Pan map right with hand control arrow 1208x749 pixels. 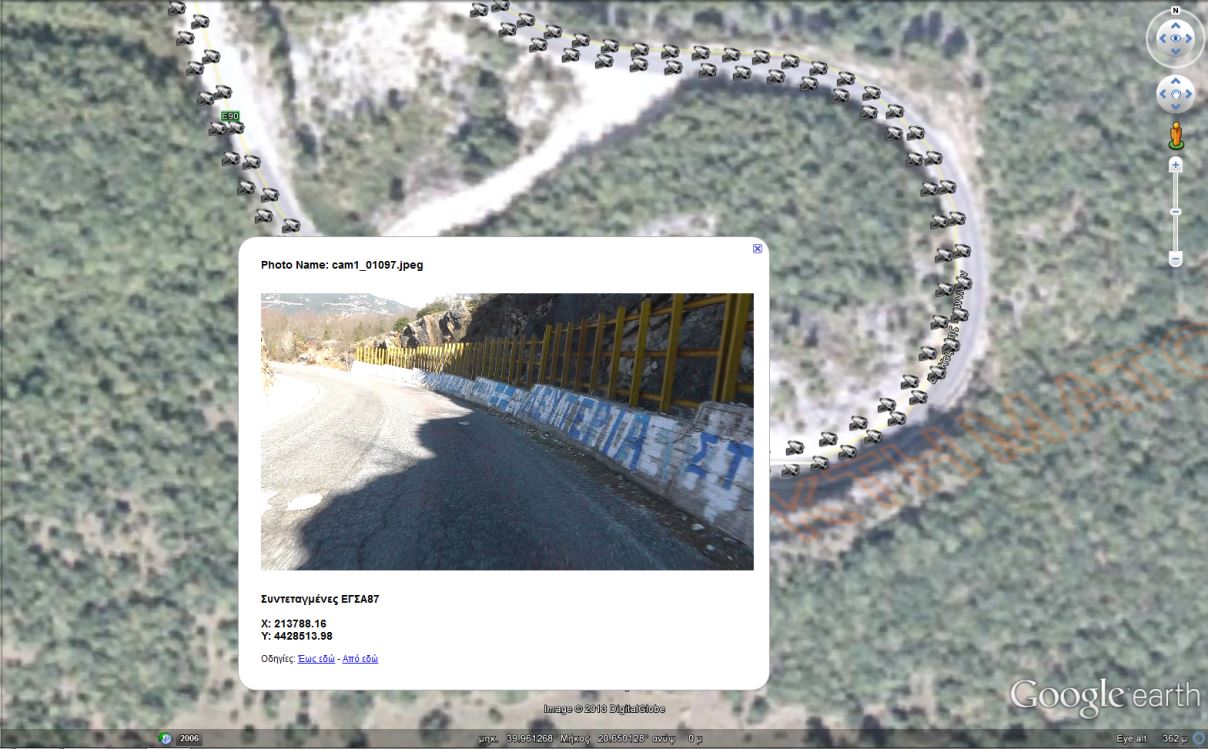click(1188, 95)
